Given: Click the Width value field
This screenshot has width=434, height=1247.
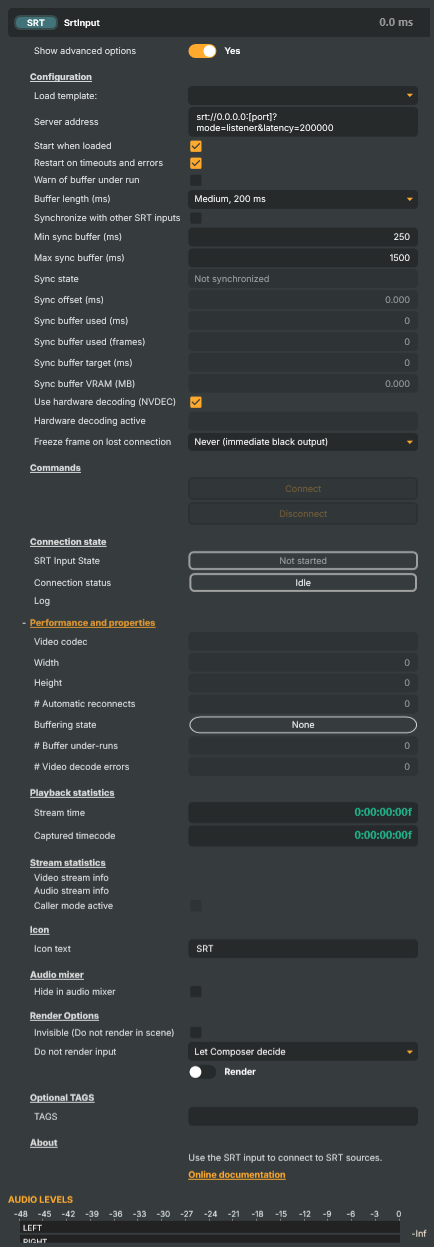Looking at the screenshot, I should (x=303, y=662).
